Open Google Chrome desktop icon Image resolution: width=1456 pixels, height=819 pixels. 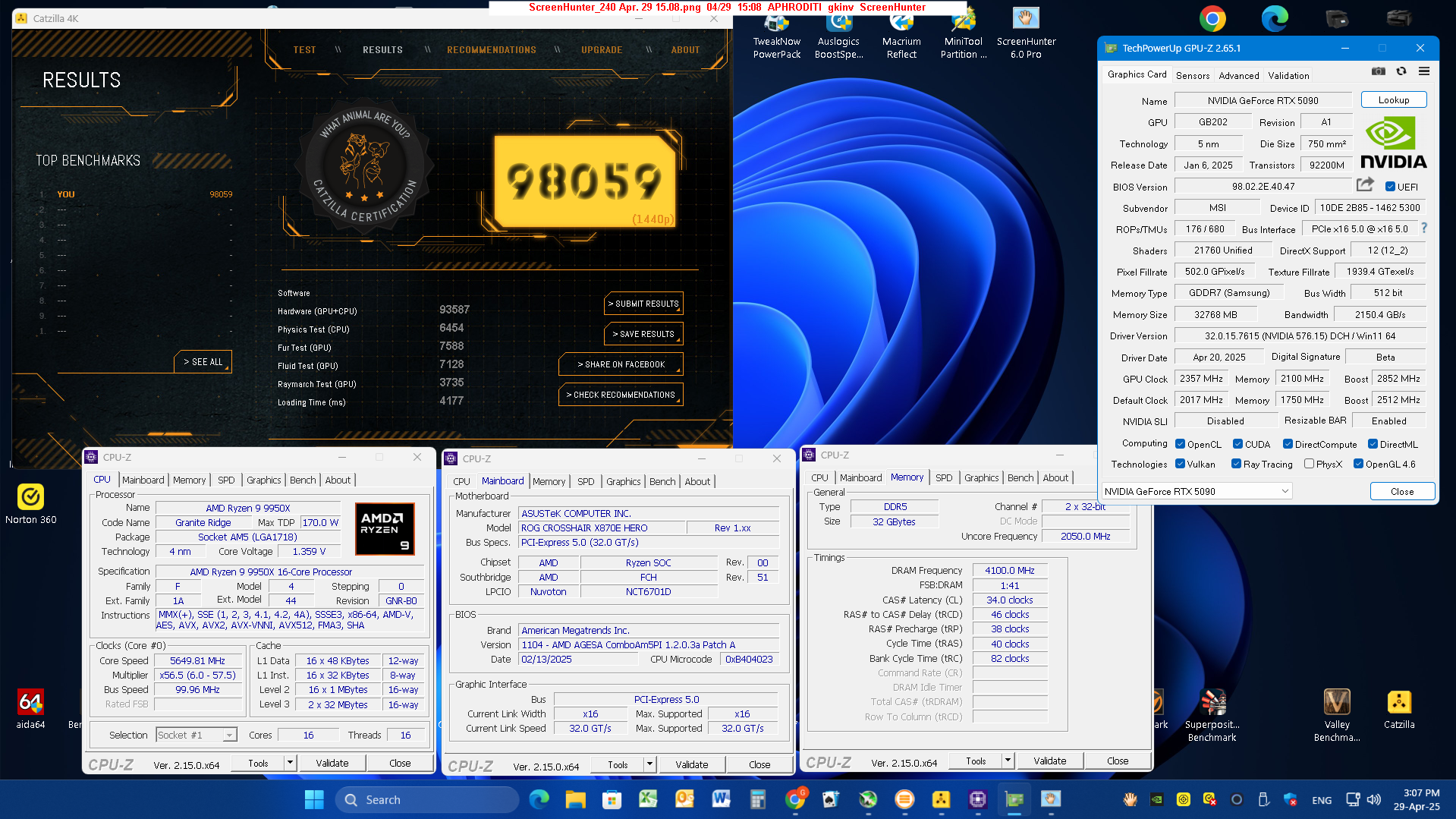[1212, 19]
